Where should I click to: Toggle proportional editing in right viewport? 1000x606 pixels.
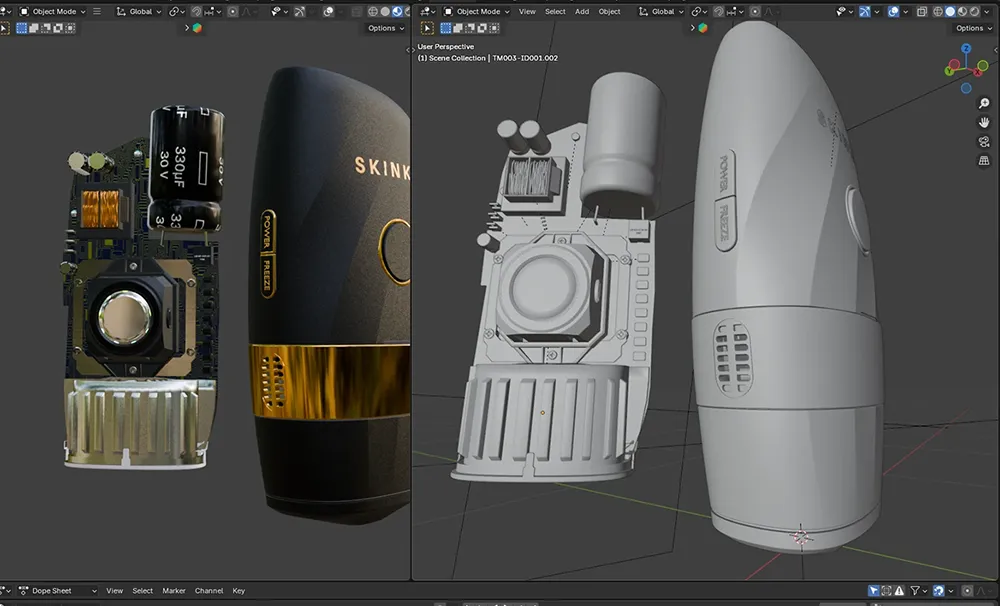tap(755, 11)
